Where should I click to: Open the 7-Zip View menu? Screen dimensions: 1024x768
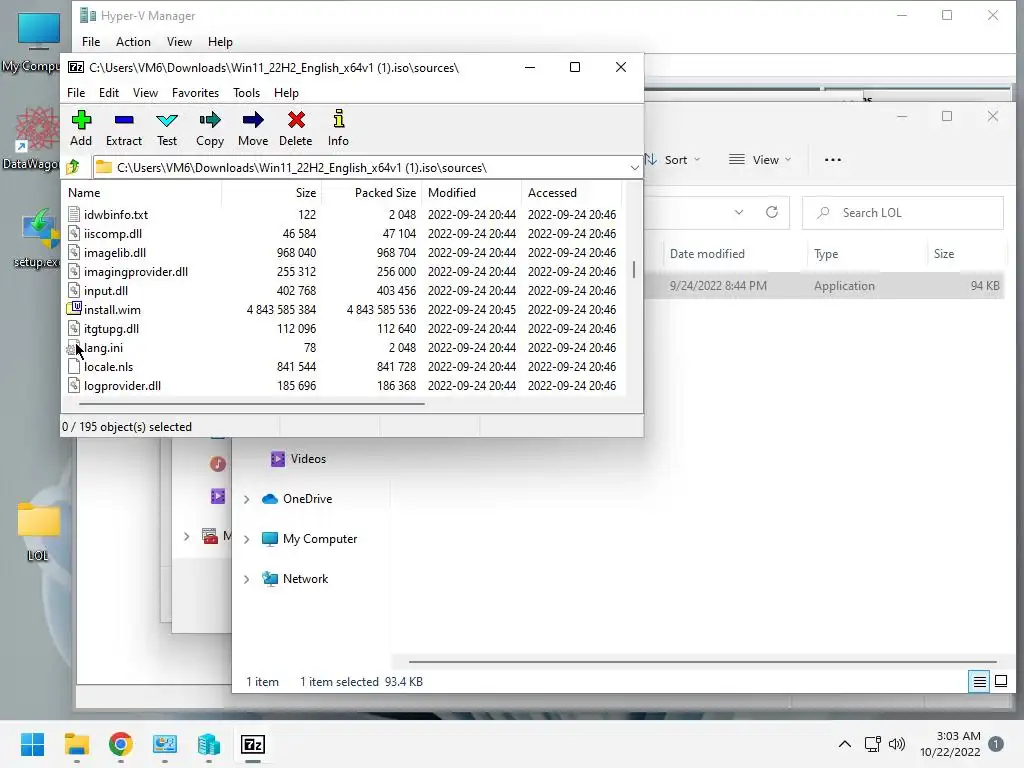coord(145,93)
